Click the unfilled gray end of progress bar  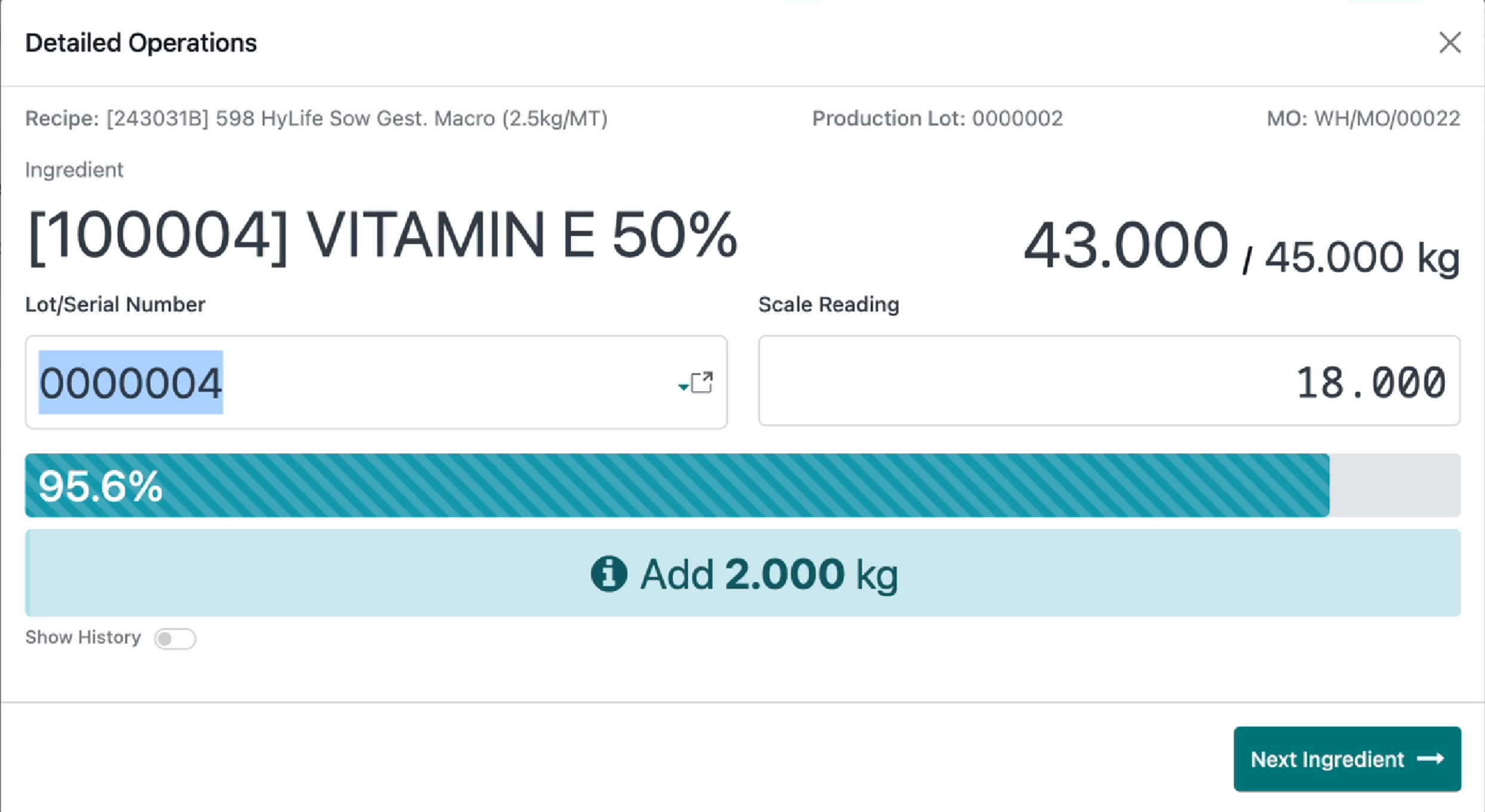[1394, 485]
